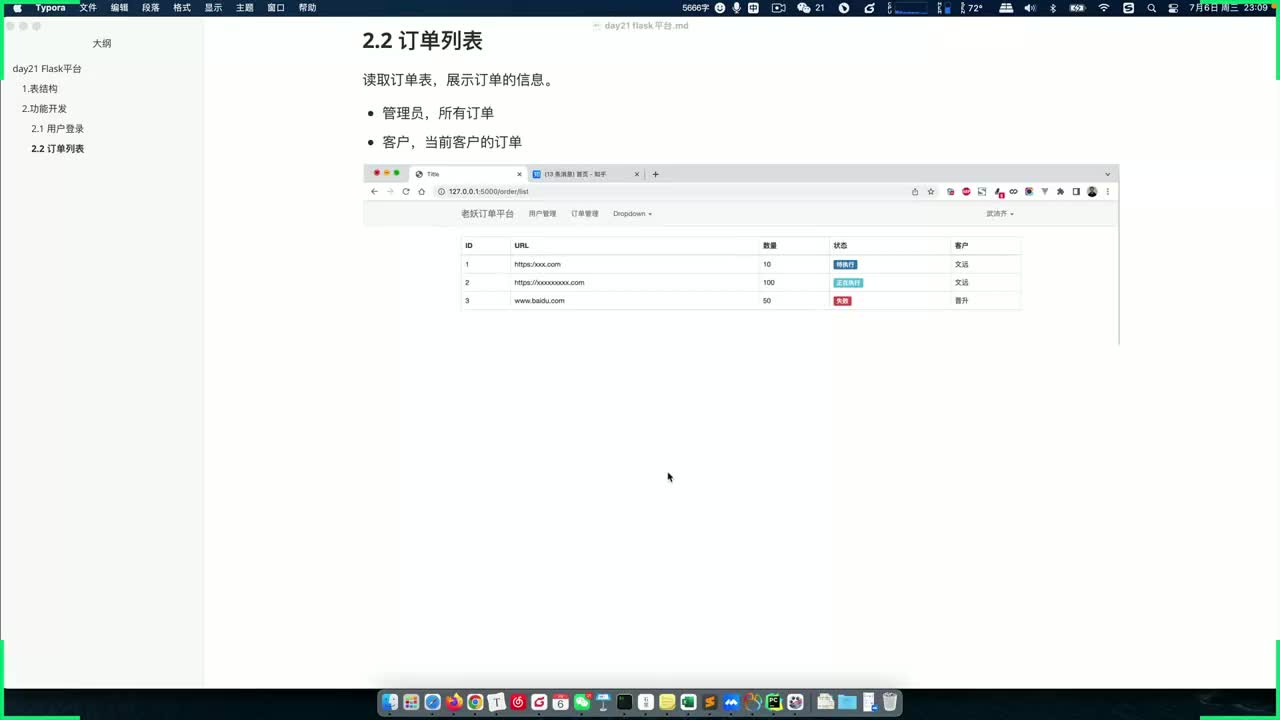Open WeChat from the dock

582,703
